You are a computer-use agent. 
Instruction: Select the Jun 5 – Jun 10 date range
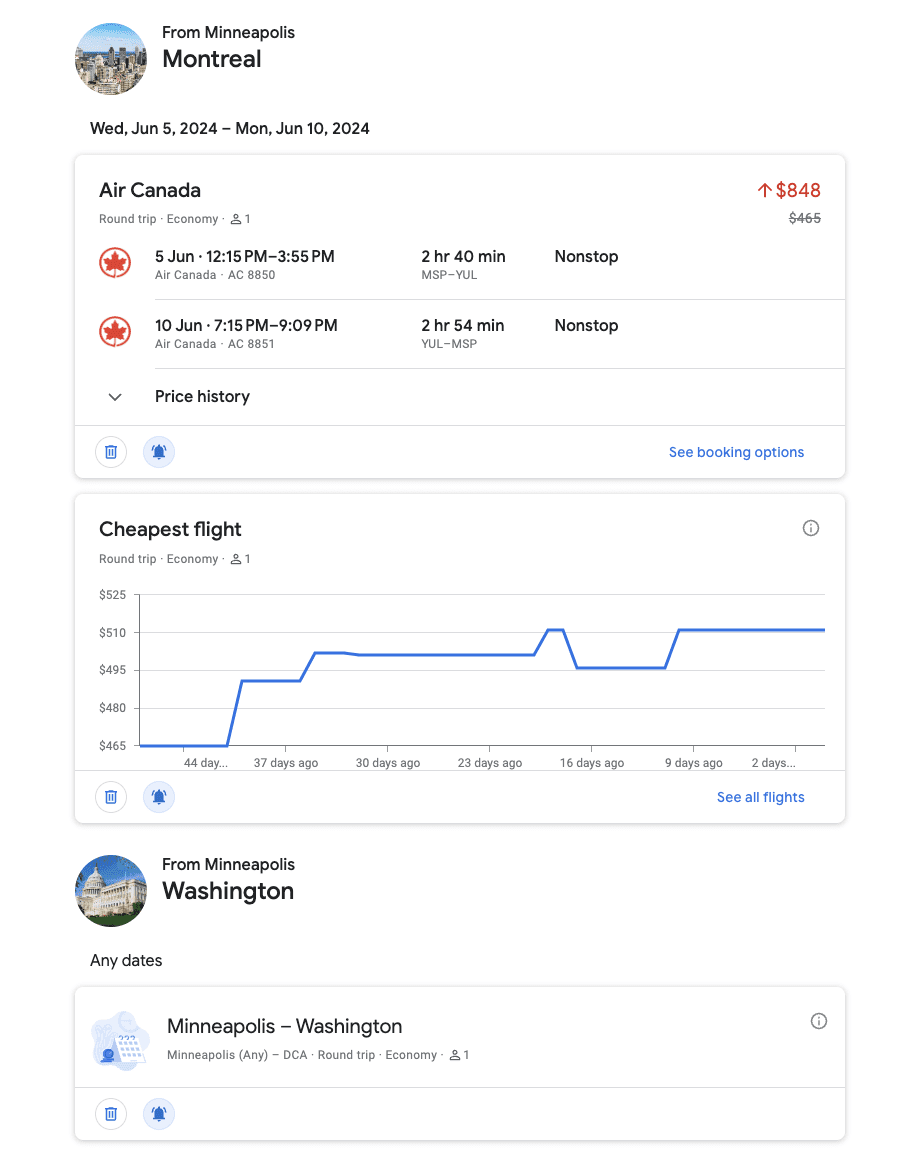tap(229, 128)
